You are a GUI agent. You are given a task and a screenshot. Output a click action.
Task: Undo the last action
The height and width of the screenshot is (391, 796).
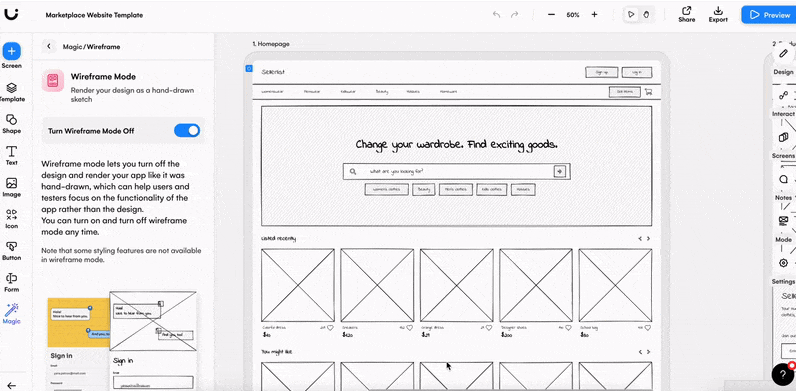(496, 15)
